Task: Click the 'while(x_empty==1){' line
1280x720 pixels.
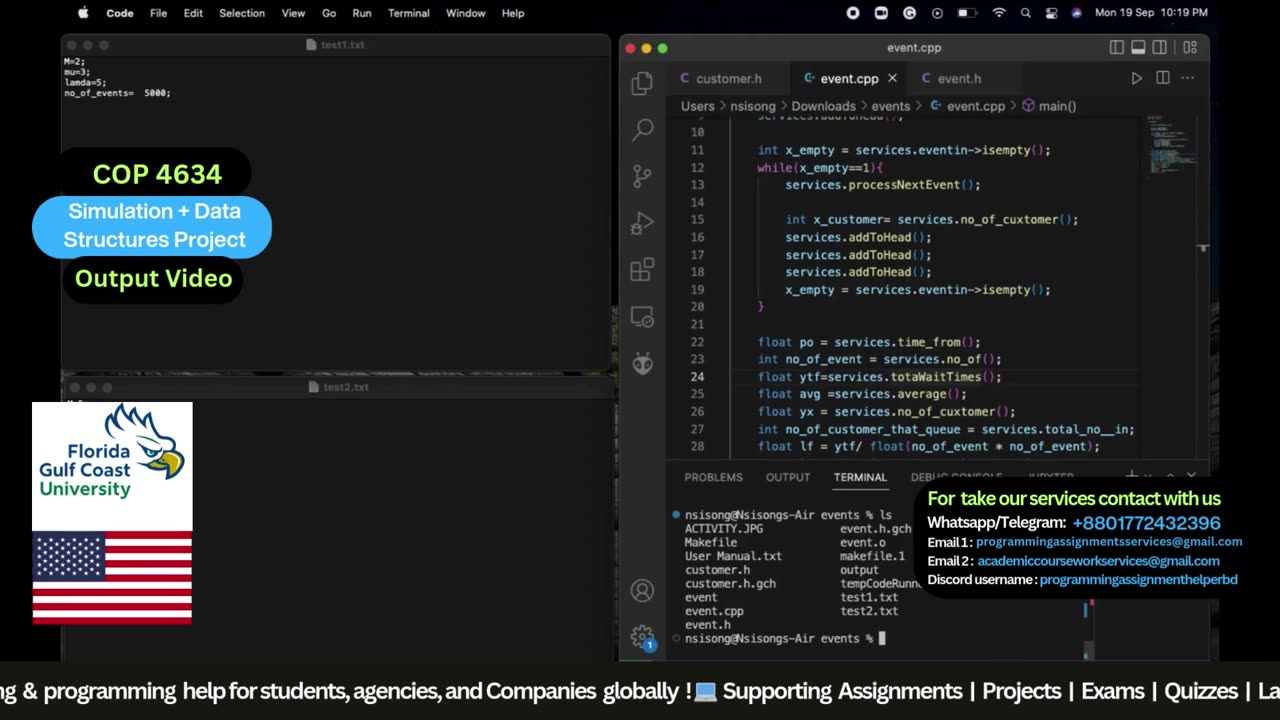Action: [820, 167]
